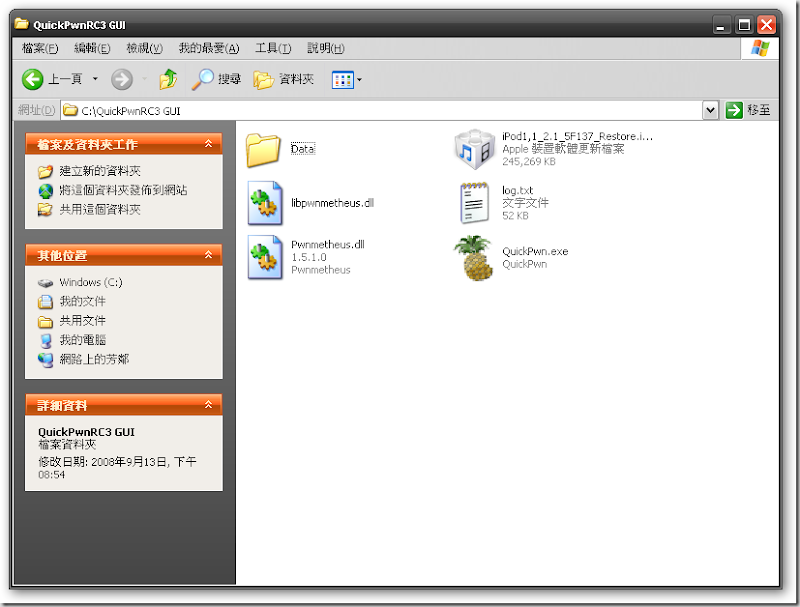Click the iPod1,1_2.1_5F137_Restore filename text
Viewport: 800px width, 607px height.
[x=577, y=136]
